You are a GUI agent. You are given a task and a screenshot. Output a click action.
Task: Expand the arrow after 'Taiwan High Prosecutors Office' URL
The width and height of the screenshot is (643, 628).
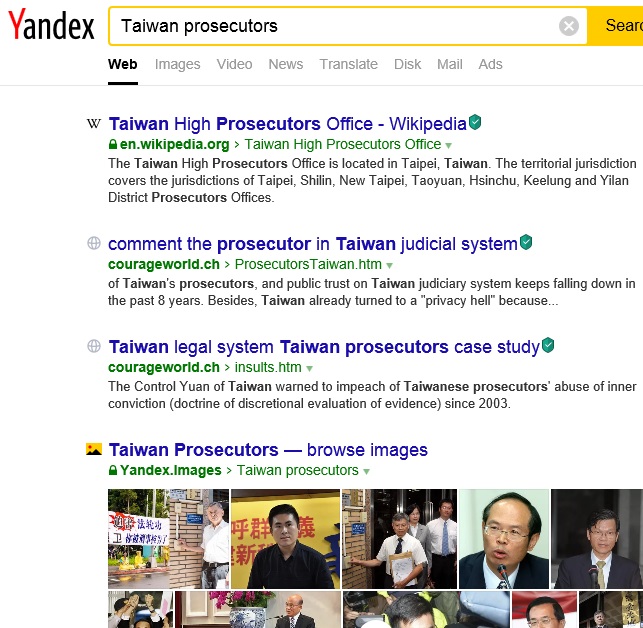[449, 145]
